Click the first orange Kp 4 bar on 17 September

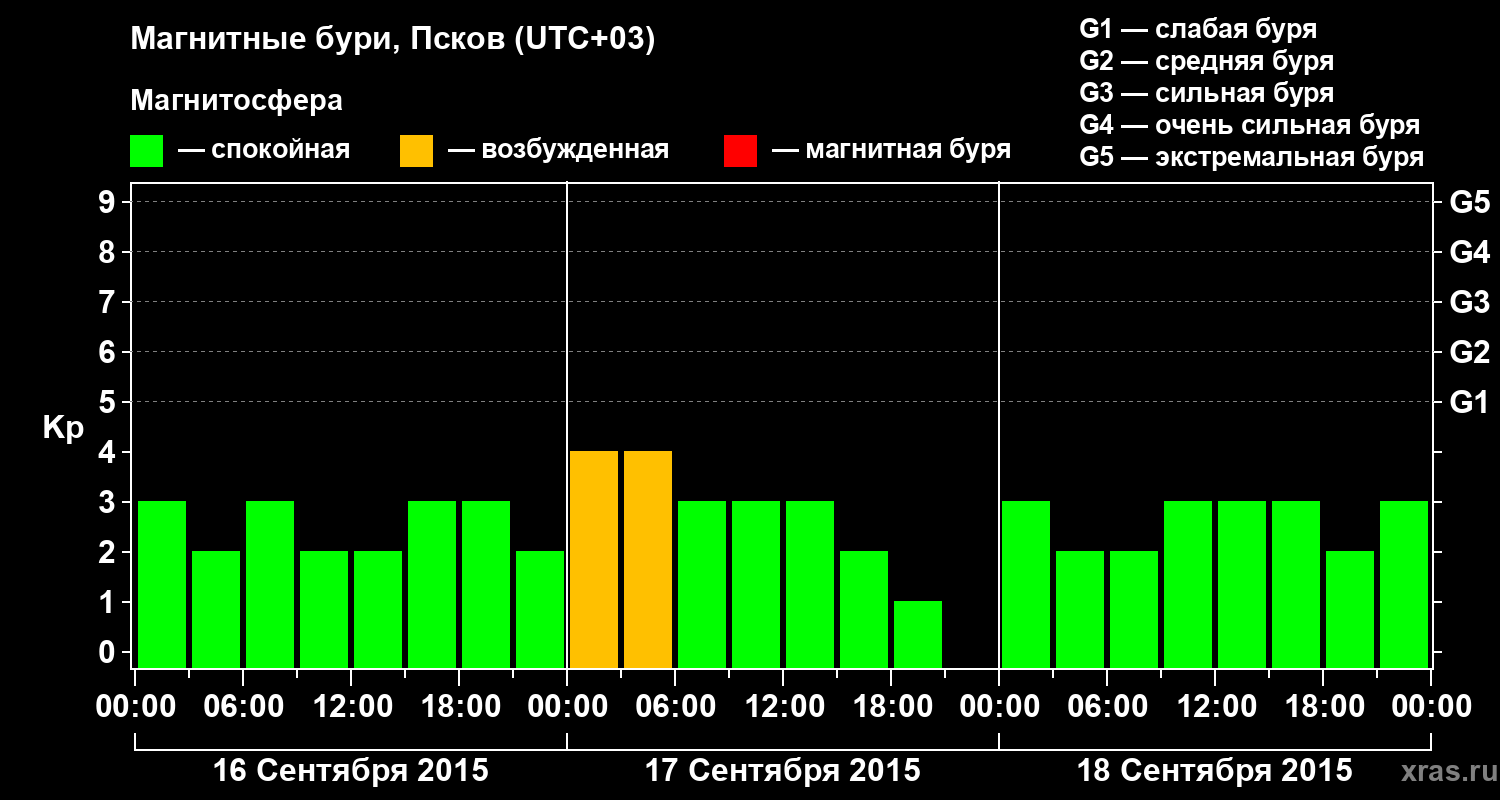(x=594, y=559)
